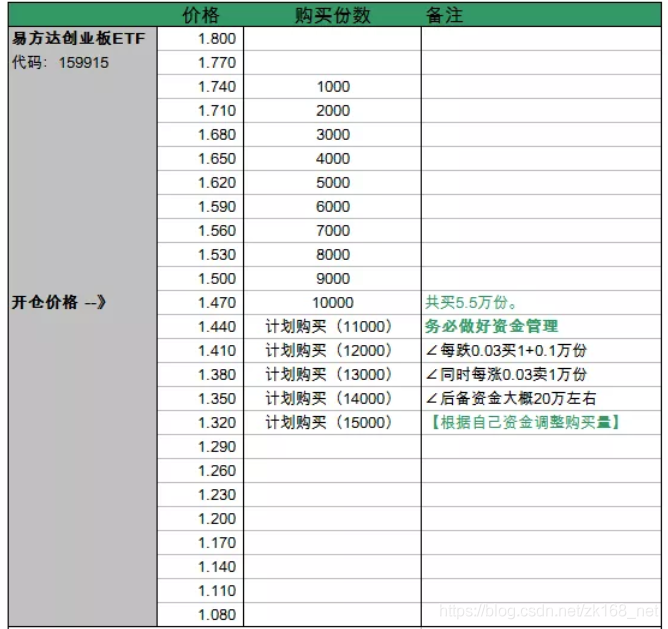Select price cell 1.470
Viewport: 668px width, 629px height.
[200, 303]
